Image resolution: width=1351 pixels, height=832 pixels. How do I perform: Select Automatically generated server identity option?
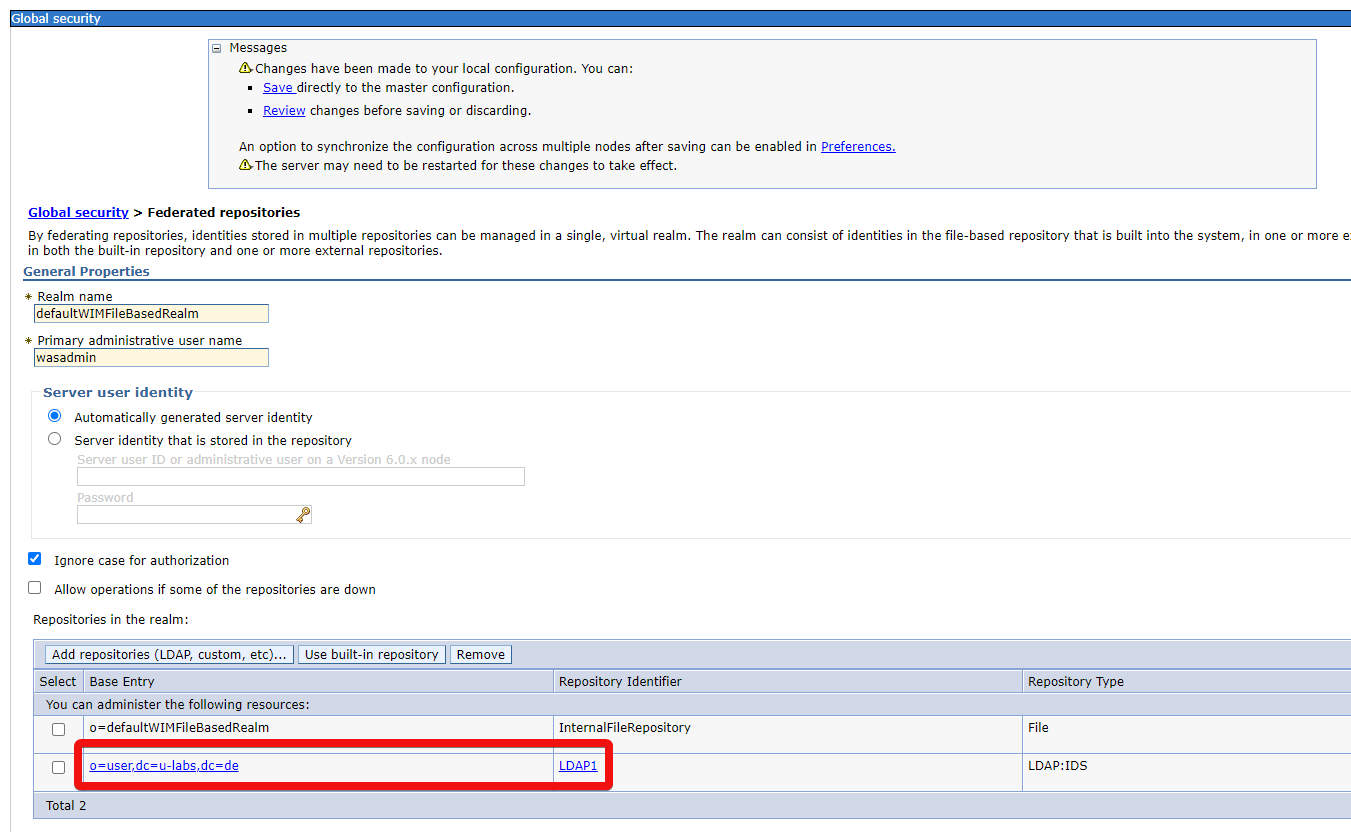pos(55,416)
